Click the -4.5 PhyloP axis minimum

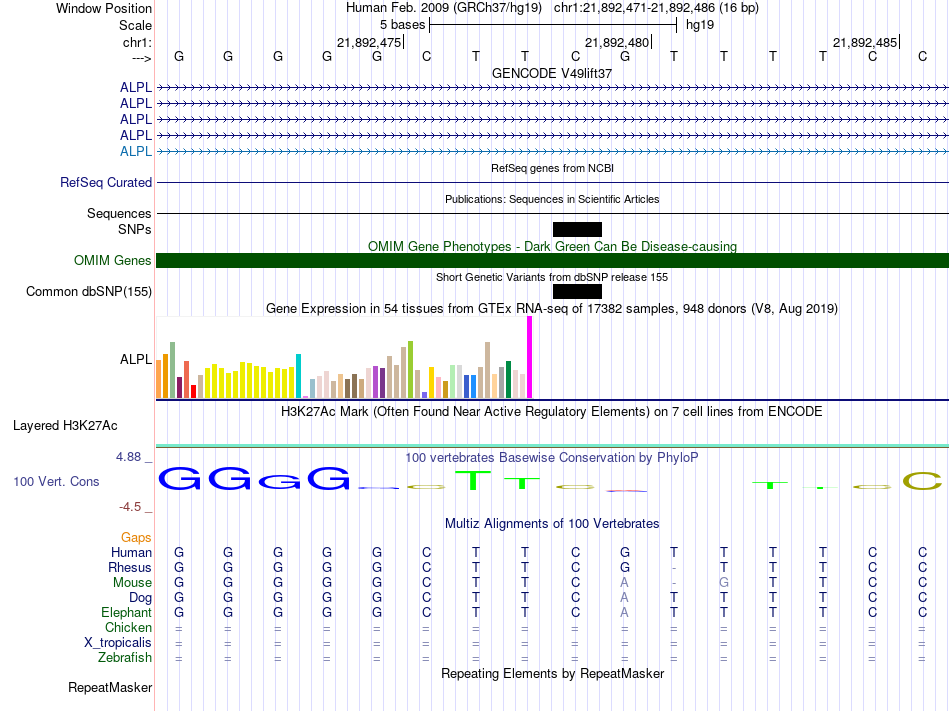coord(130,507)
